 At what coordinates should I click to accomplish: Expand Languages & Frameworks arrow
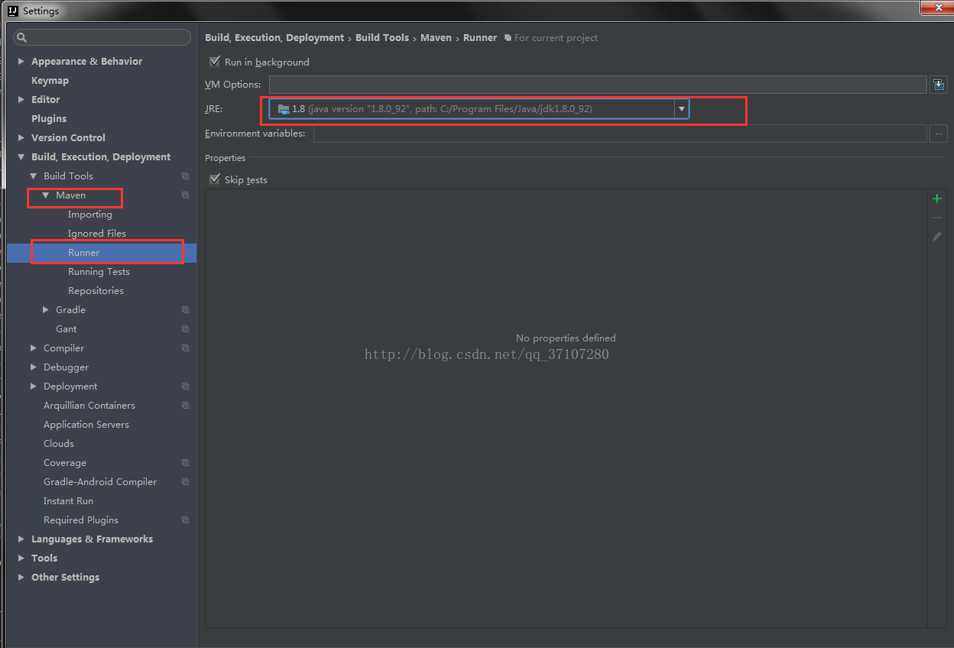21,539
